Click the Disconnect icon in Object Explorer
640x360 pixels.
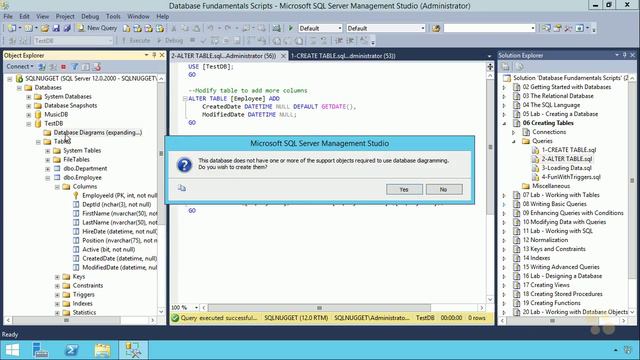pyautogui.click(x=53, y=67)
